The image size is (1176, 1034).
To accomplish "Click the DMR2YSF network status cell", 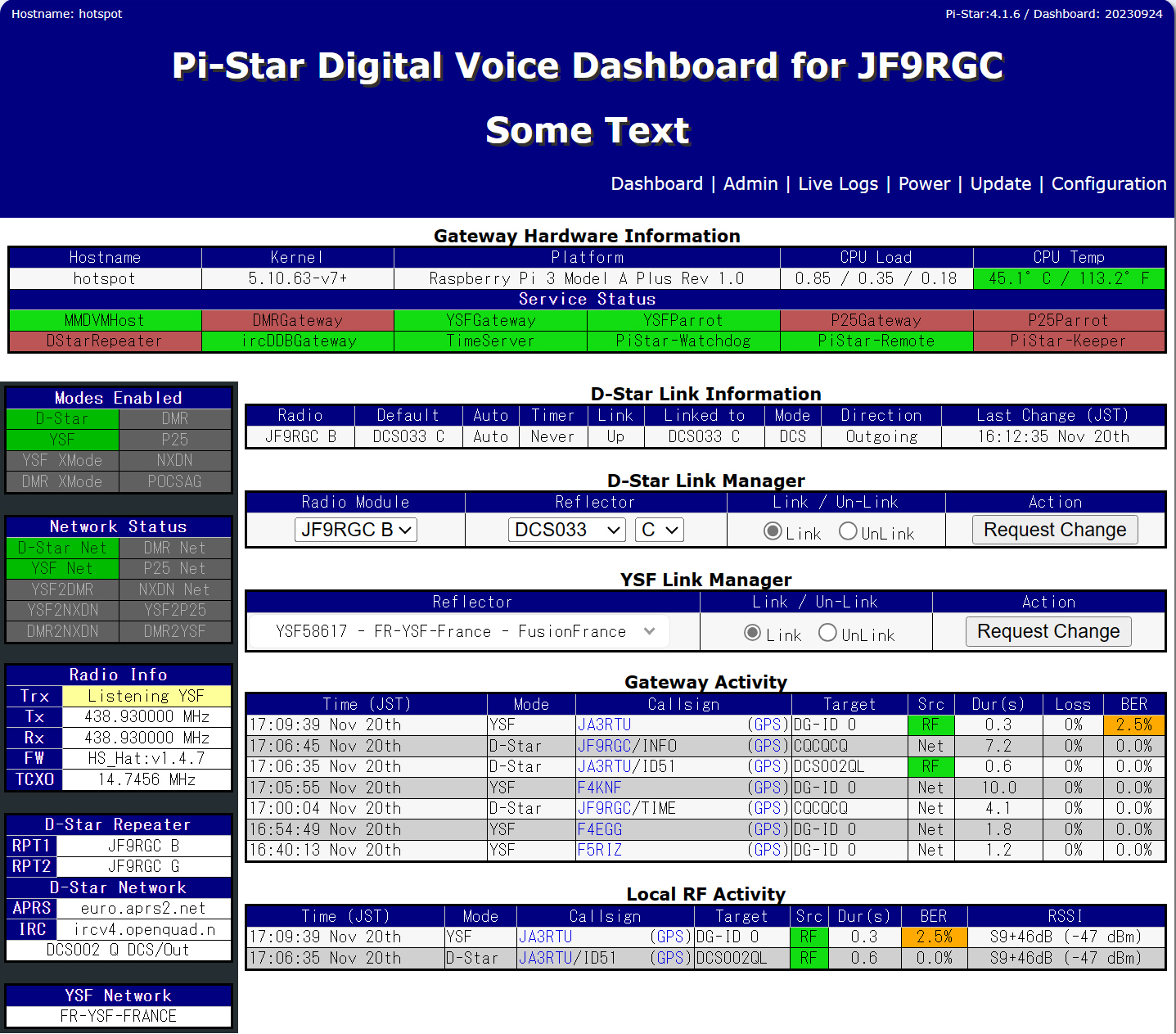I will click(175, 631).
